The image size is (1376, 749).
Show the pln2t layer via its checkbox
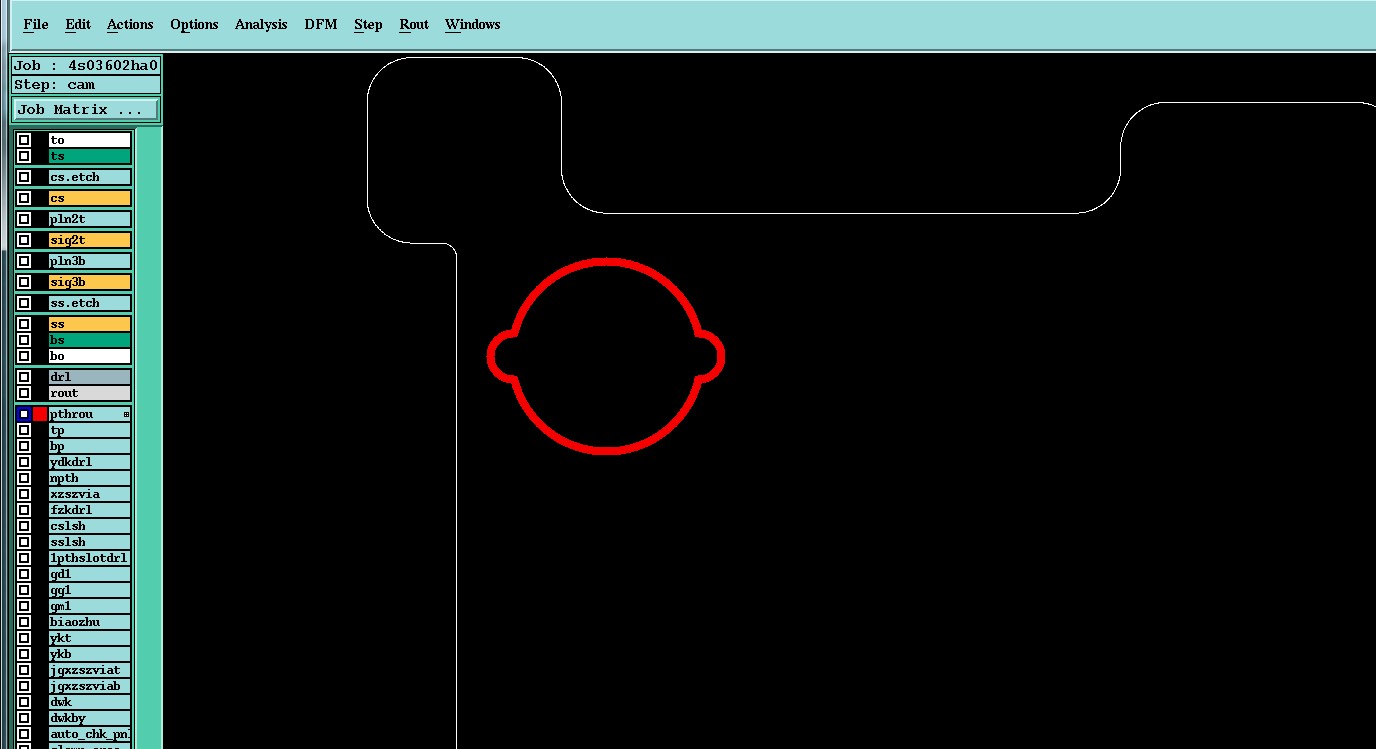click(24, 219)
